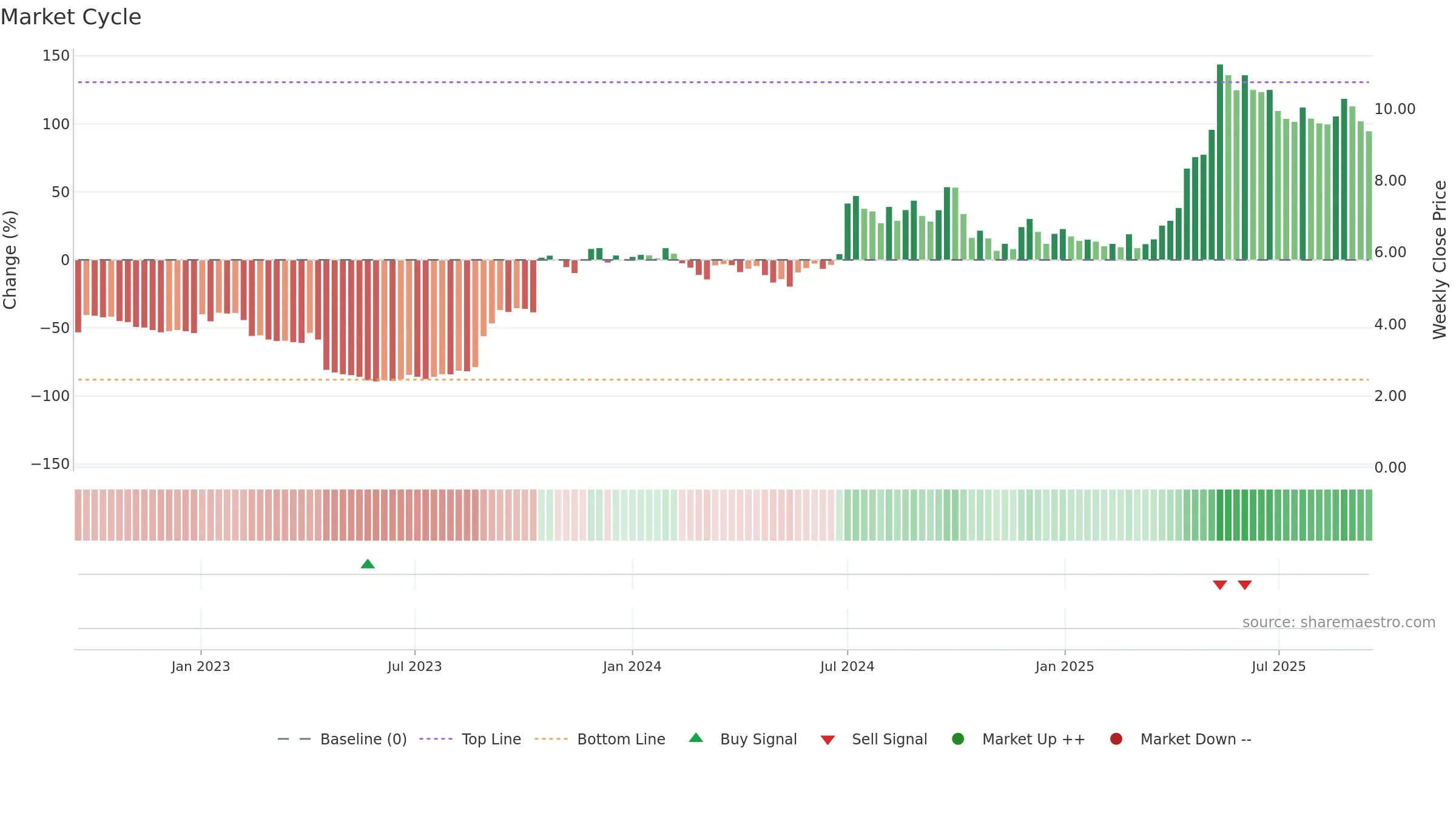Click the Jan 2025 axis label

[x=1065, y=667]
